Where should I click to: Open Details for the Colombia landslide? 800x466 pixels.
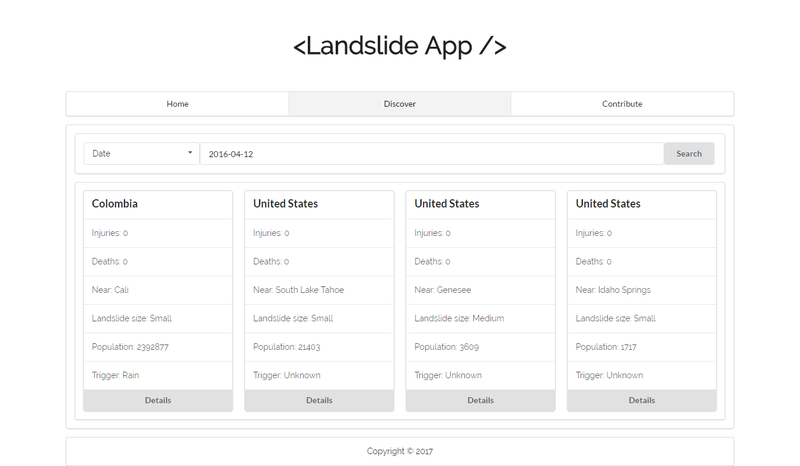158,400
